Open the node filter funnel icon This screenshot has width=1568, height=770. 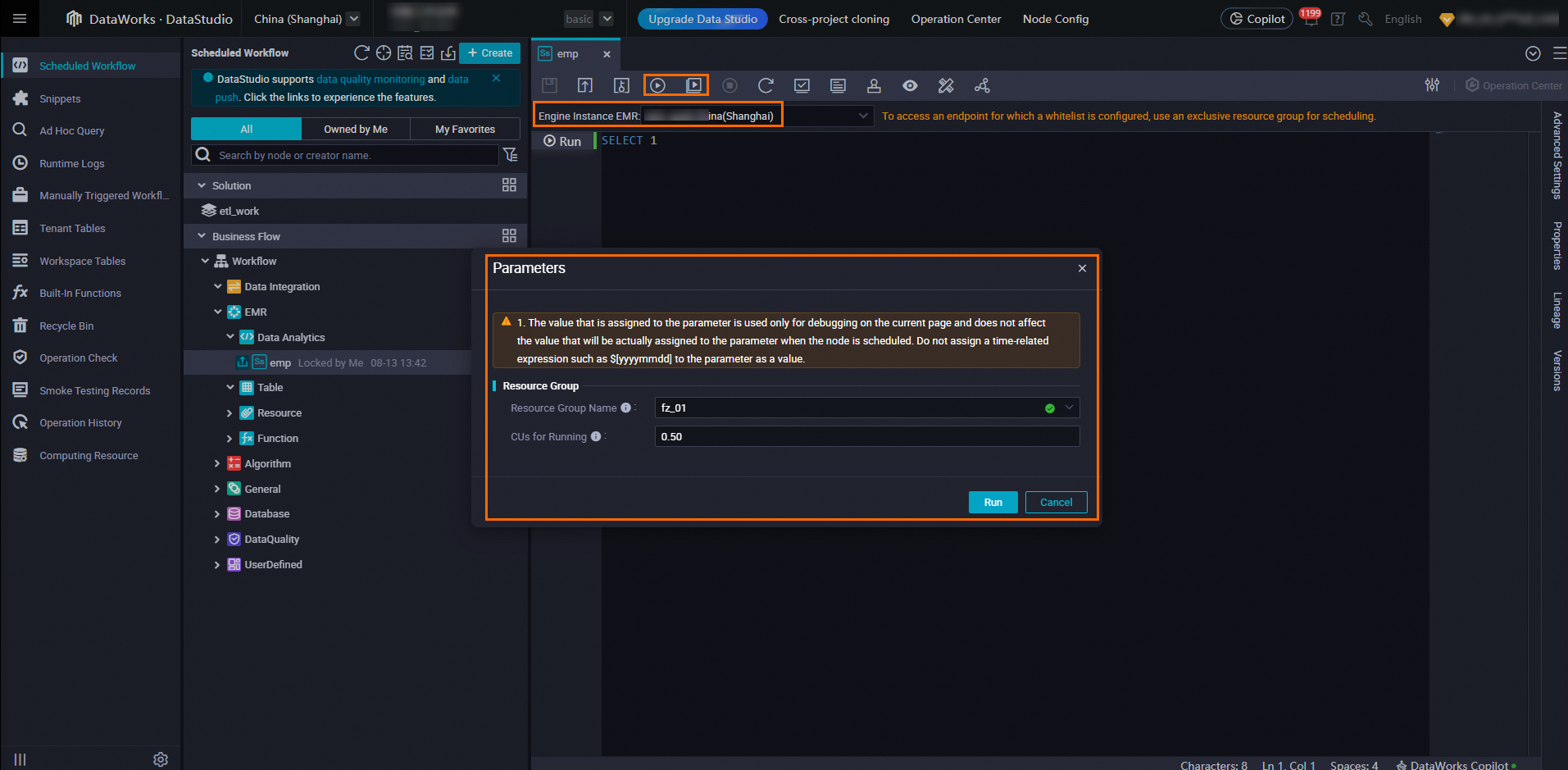pyautogui.click(x=510, y=155)
